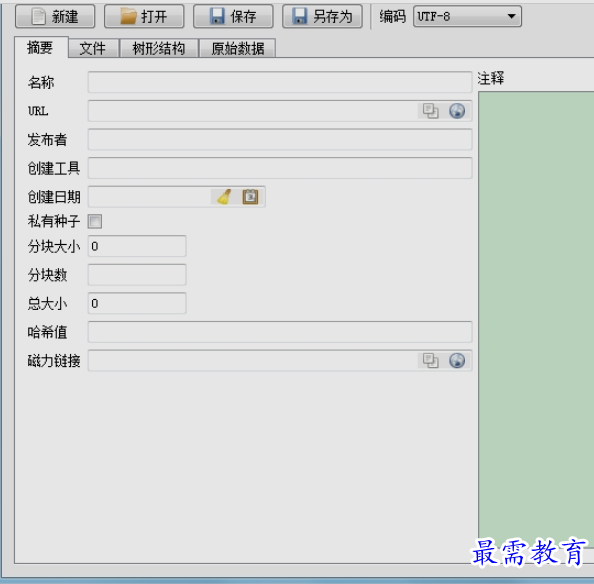Copy the URL using the copy icon
The height and width of the screenshot is (584, 594).
[430, 111]
